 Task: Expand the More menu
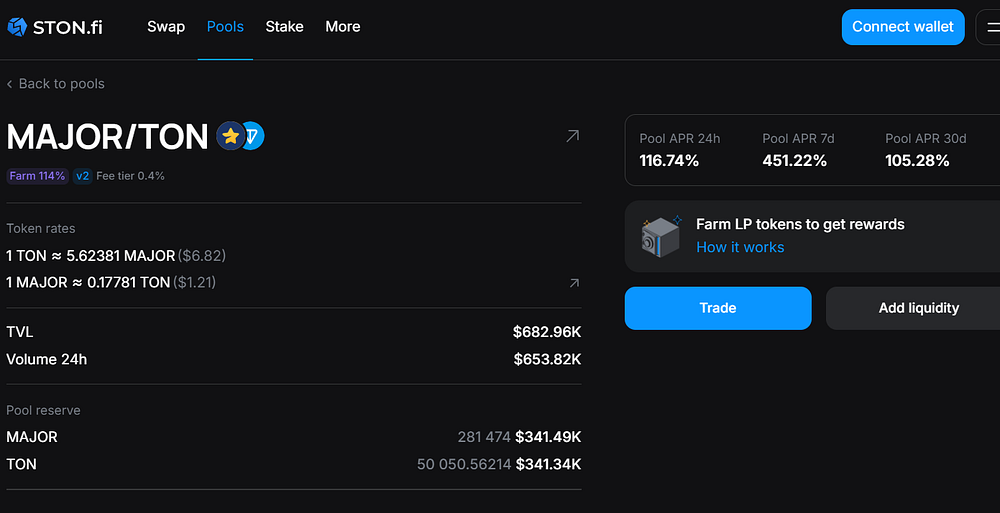(x=342, y=27)
